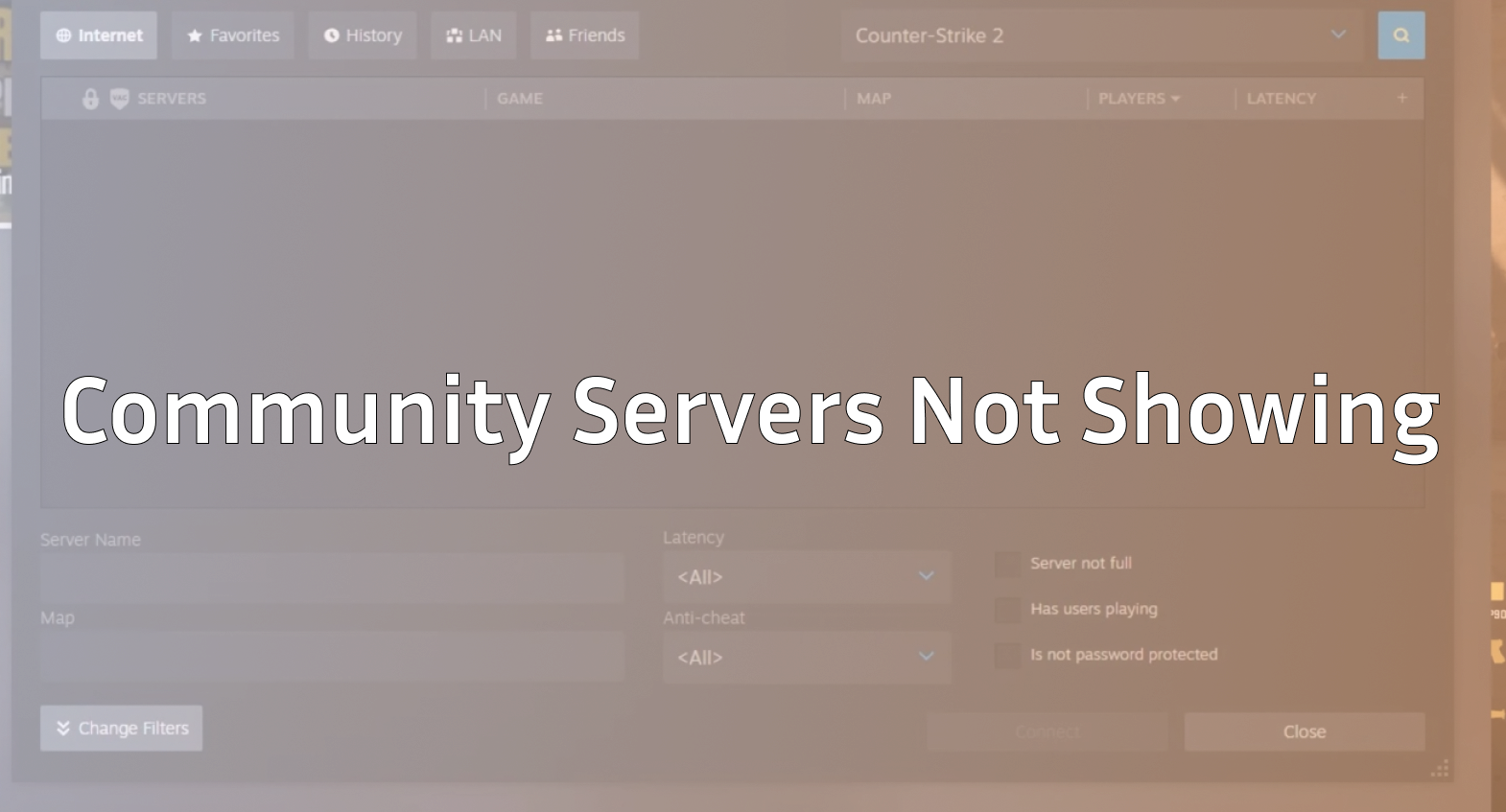Click the plus icon to add column
This screenshot has height=812, width=1506.
point(1401,98)
